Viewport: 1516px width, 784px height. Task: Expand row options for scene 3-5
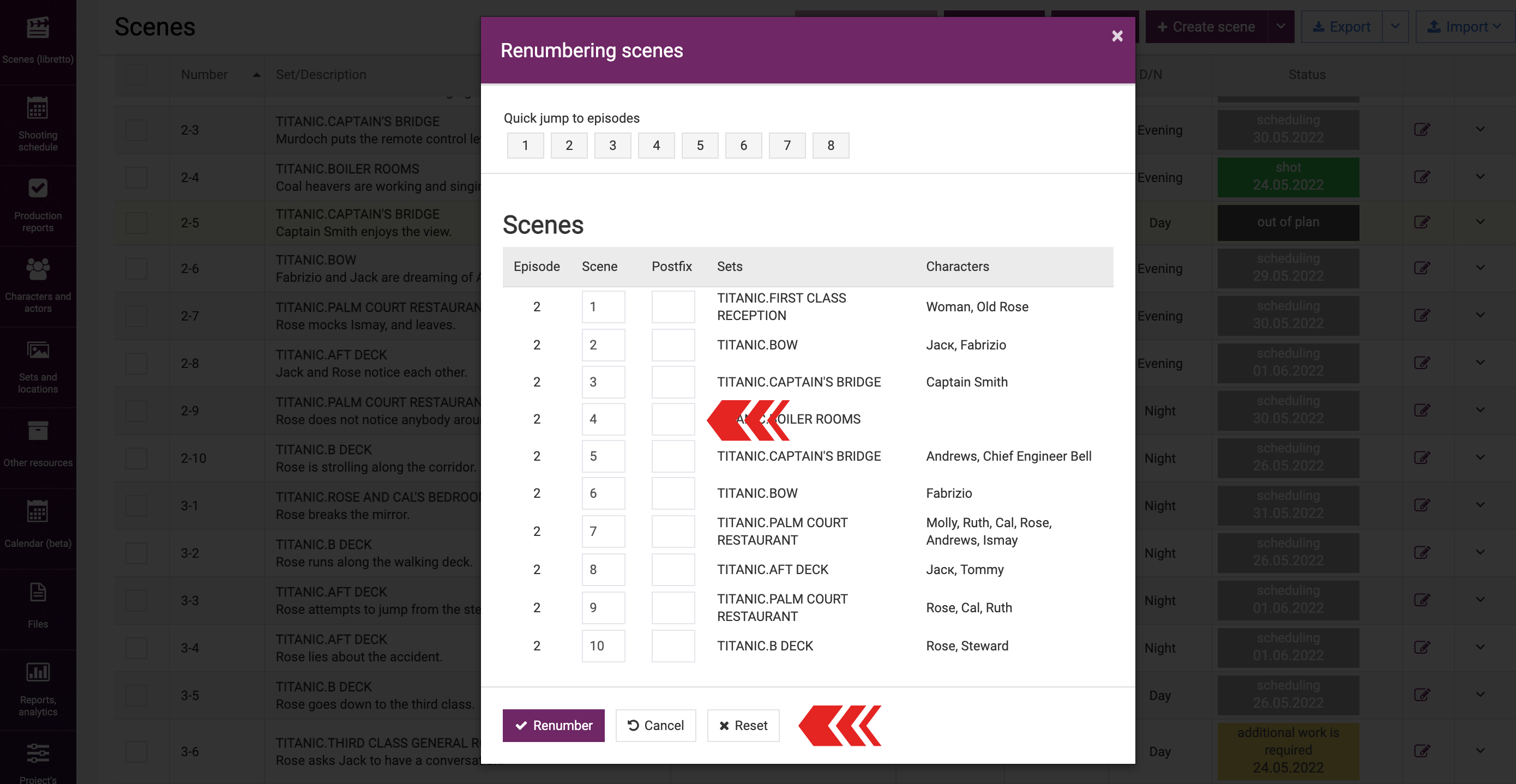(x=1480, y=695)
